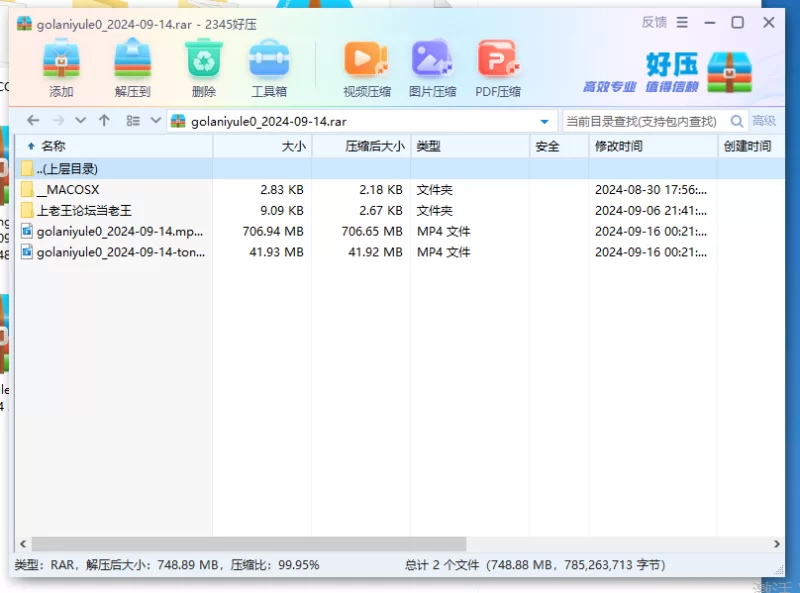The image size is (800, 593).
Task: Click the search magnifier icon
Action: (x=736, y=121)
